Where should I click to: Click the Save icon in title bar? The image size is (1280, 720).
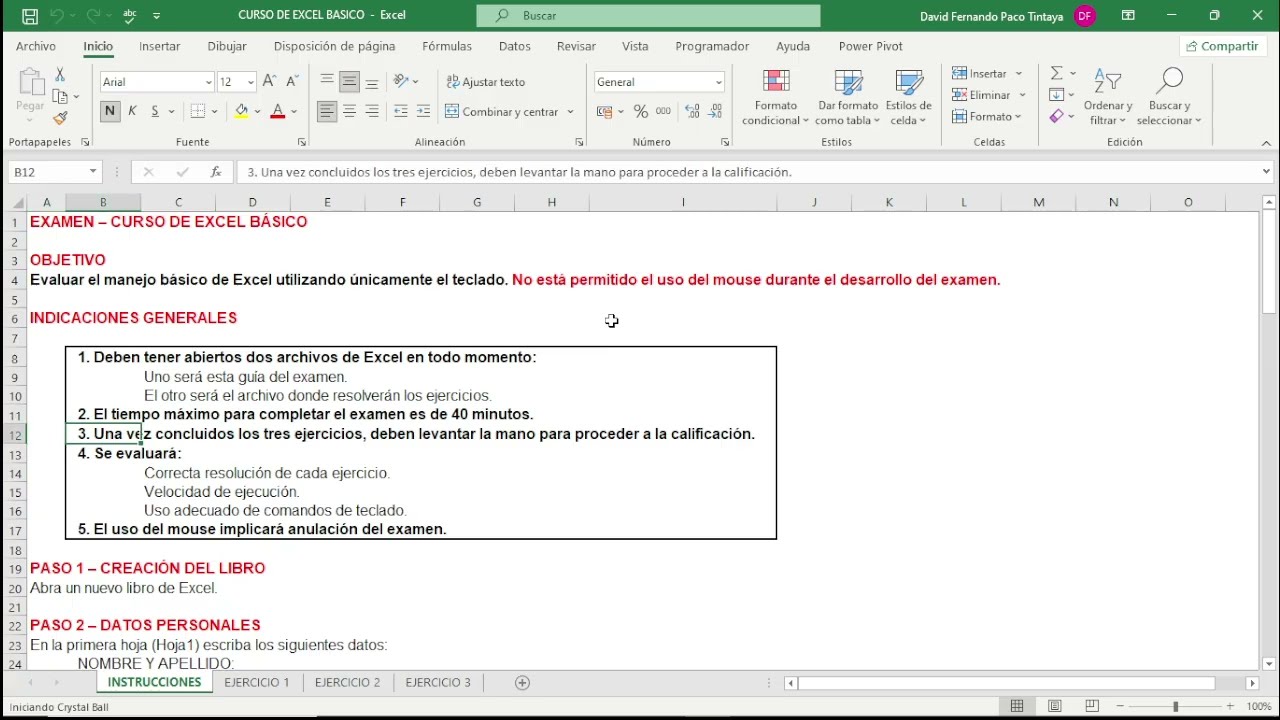tap(30, 16)
